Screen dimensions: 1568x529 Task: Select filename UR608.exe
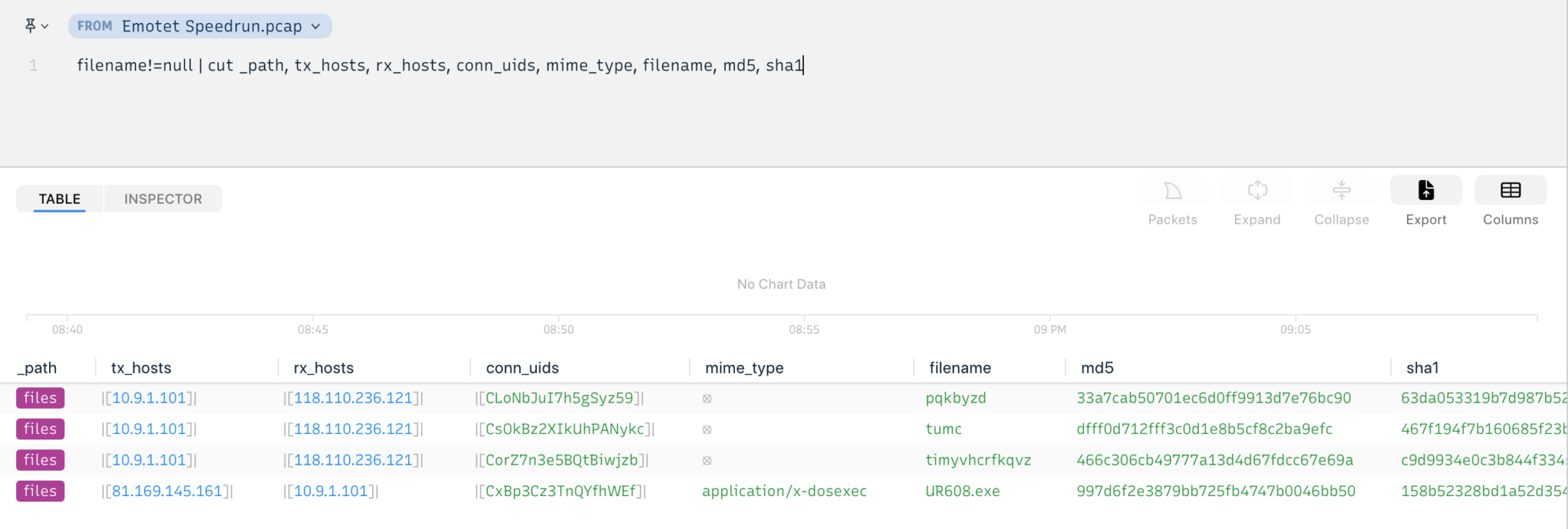pyautogui.click(x=962, y=491)
